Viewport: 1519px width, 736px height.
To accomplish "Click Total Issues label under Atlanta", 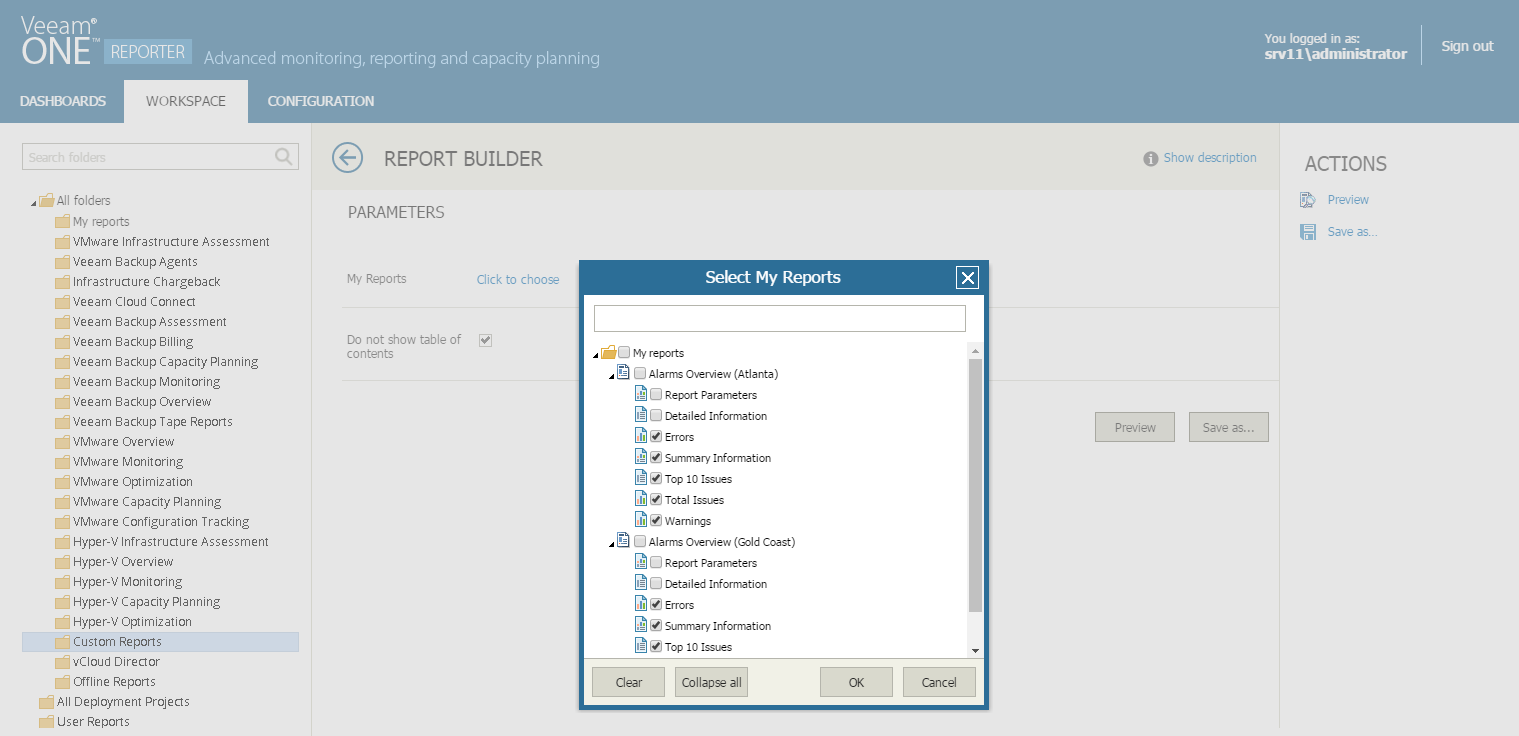I will 694,500.
